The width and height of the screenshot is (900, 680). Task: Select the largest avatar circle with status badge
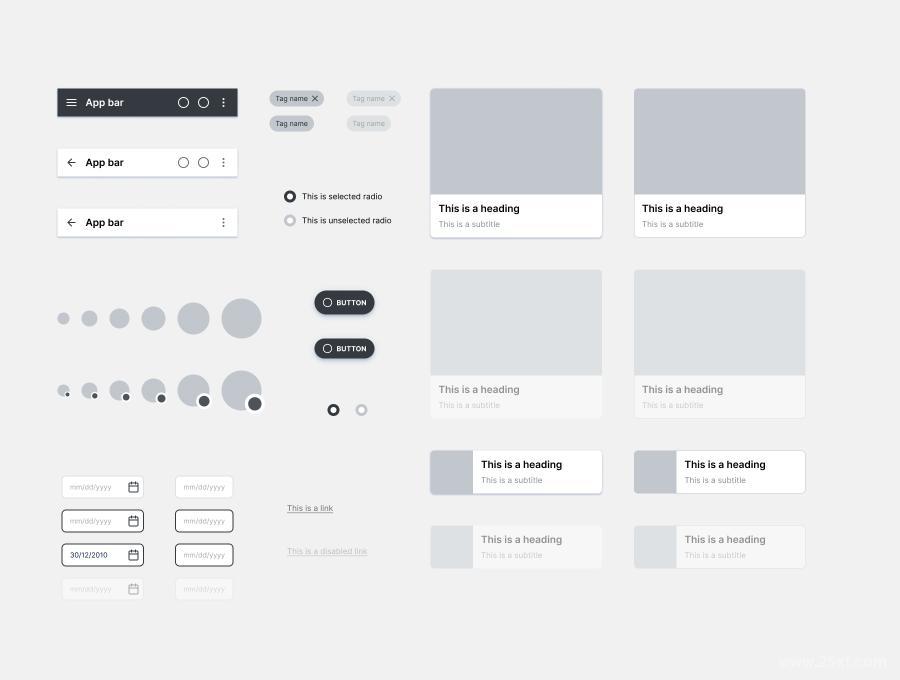point(242,391)
